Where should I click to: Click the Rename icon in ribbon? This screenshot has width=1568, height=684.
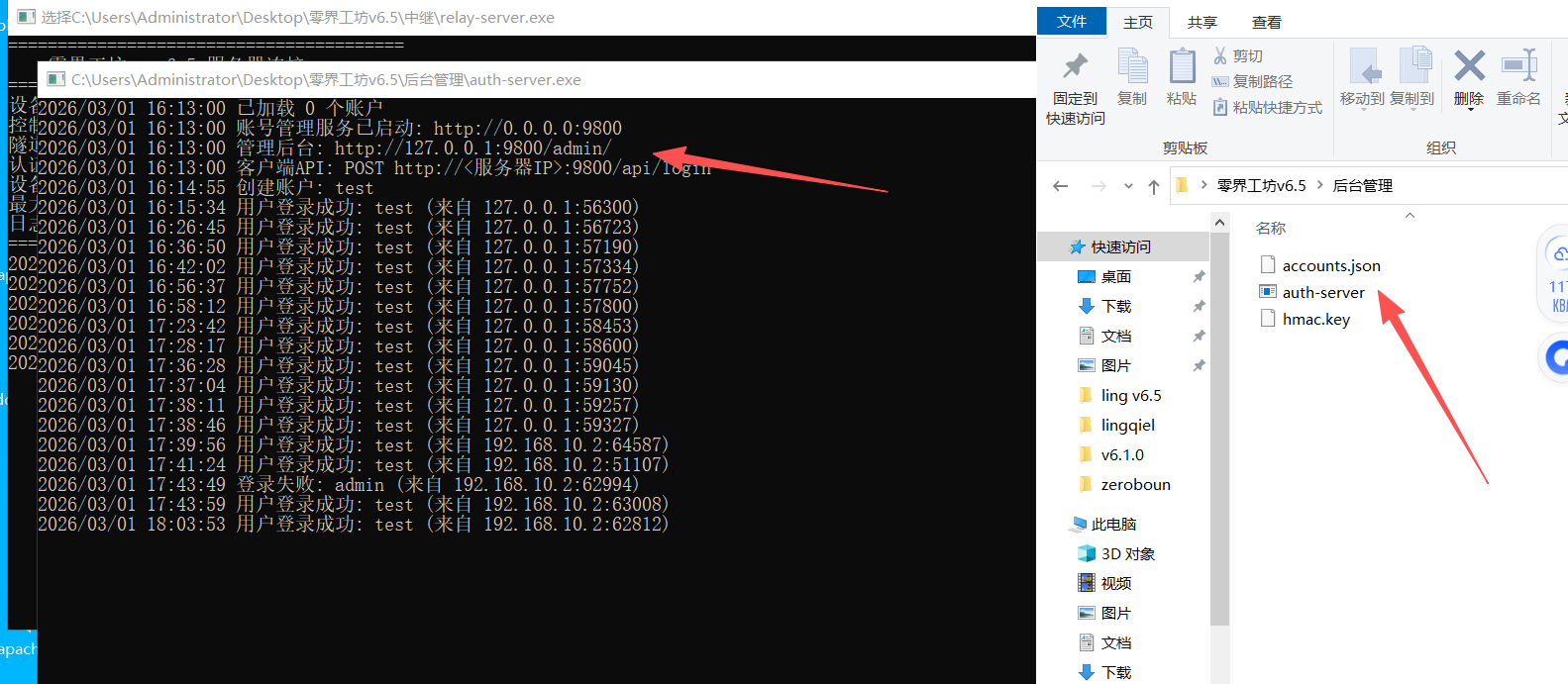point(1518,67)
